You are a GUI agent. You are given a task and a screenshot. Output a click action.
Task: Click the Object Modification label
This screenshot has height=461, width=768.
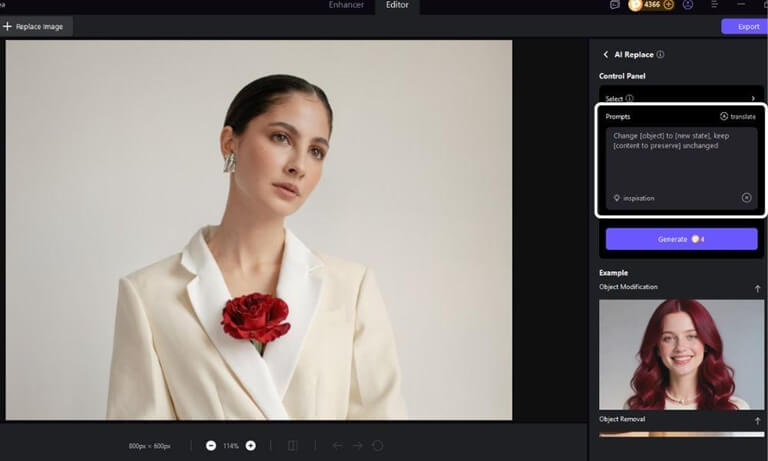(628, 287)
